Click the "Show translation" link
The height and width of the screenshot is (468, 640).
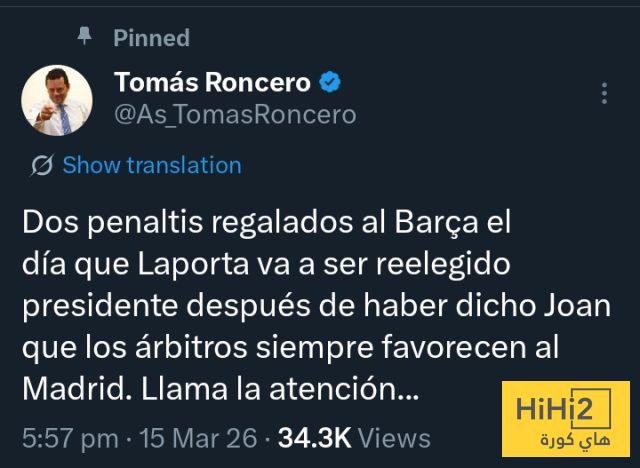coord(151,165)
